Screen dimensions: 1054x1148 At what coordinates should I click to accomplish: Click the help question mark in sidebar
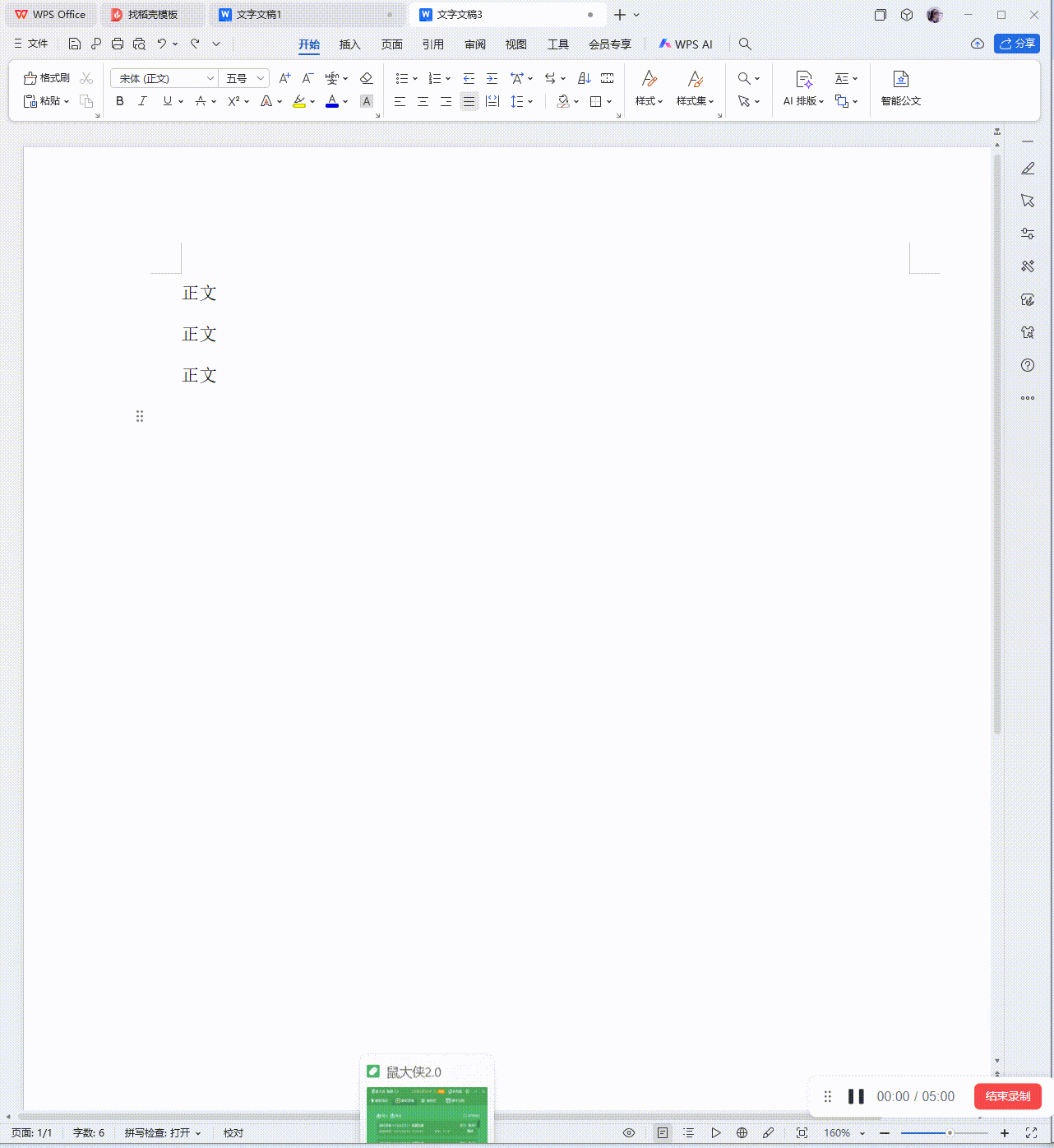pyautogui.click(x=1028, y=365)
